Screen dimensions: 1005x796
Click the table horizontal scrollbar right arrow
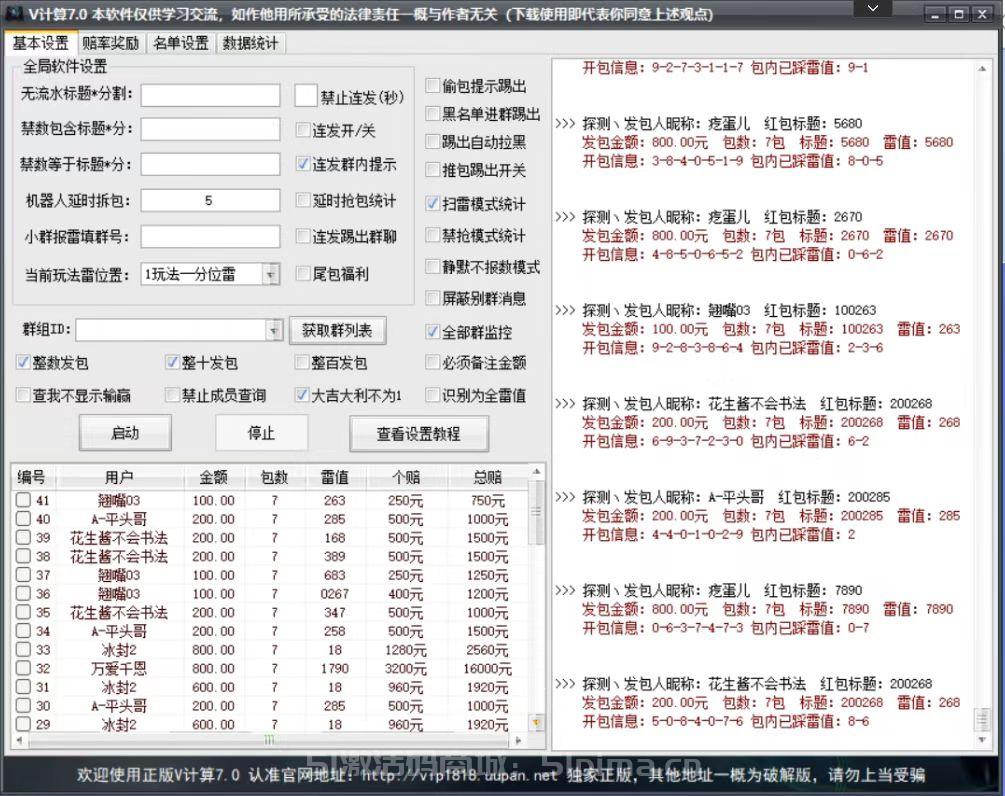[x=519, y=740]
